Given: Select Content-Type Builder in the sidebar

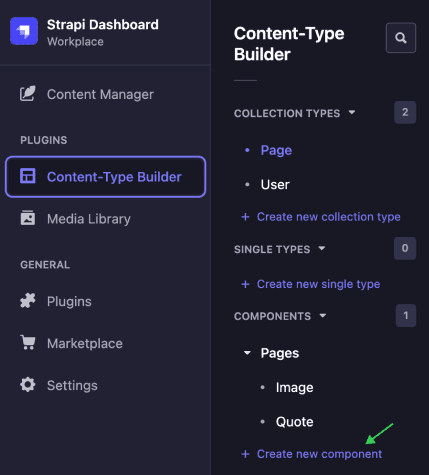Looking at the screenshot, I should (x=105, y=177).
